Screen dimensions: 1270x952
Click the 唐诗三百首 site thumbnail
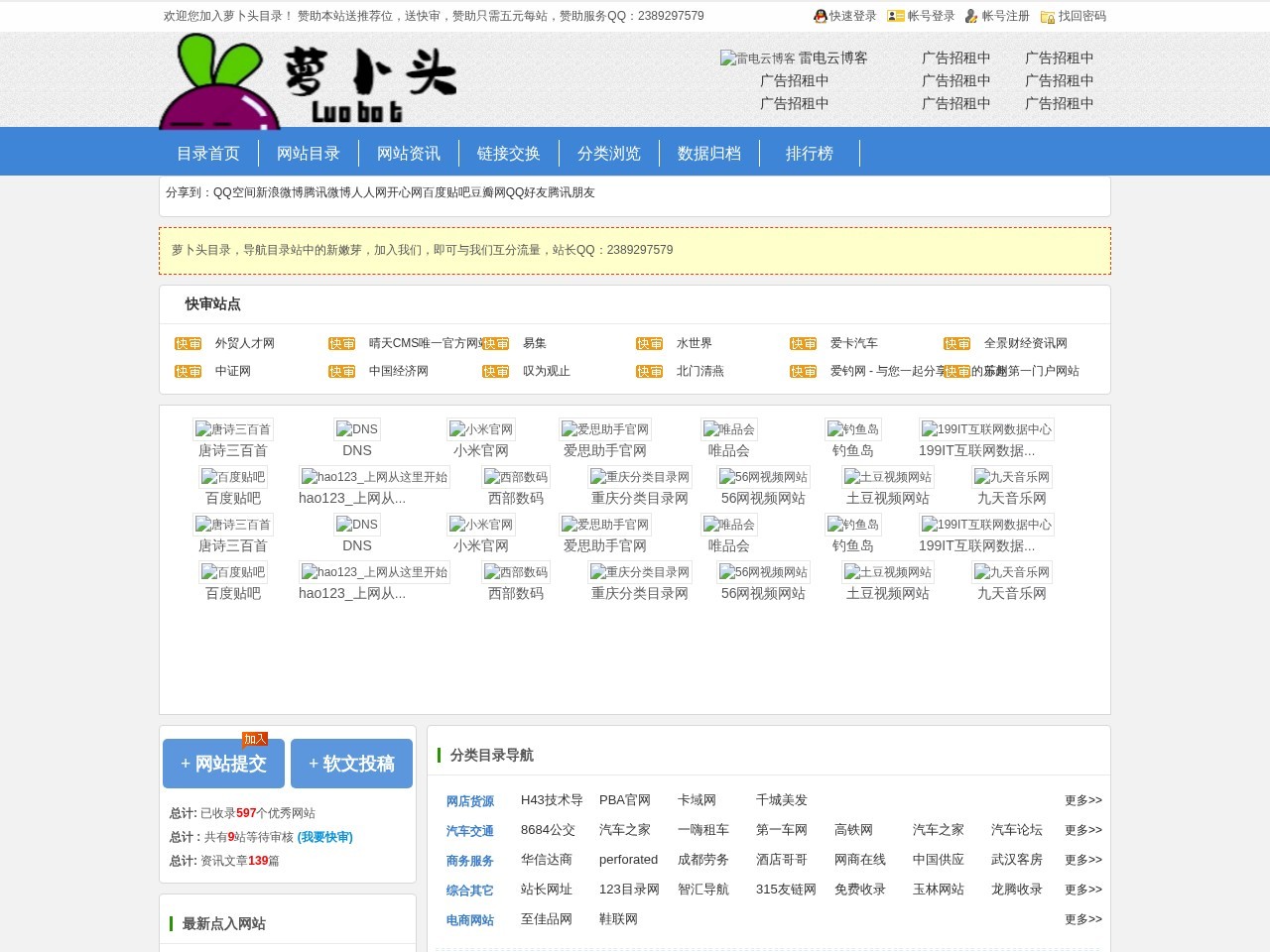coord(233,428)
